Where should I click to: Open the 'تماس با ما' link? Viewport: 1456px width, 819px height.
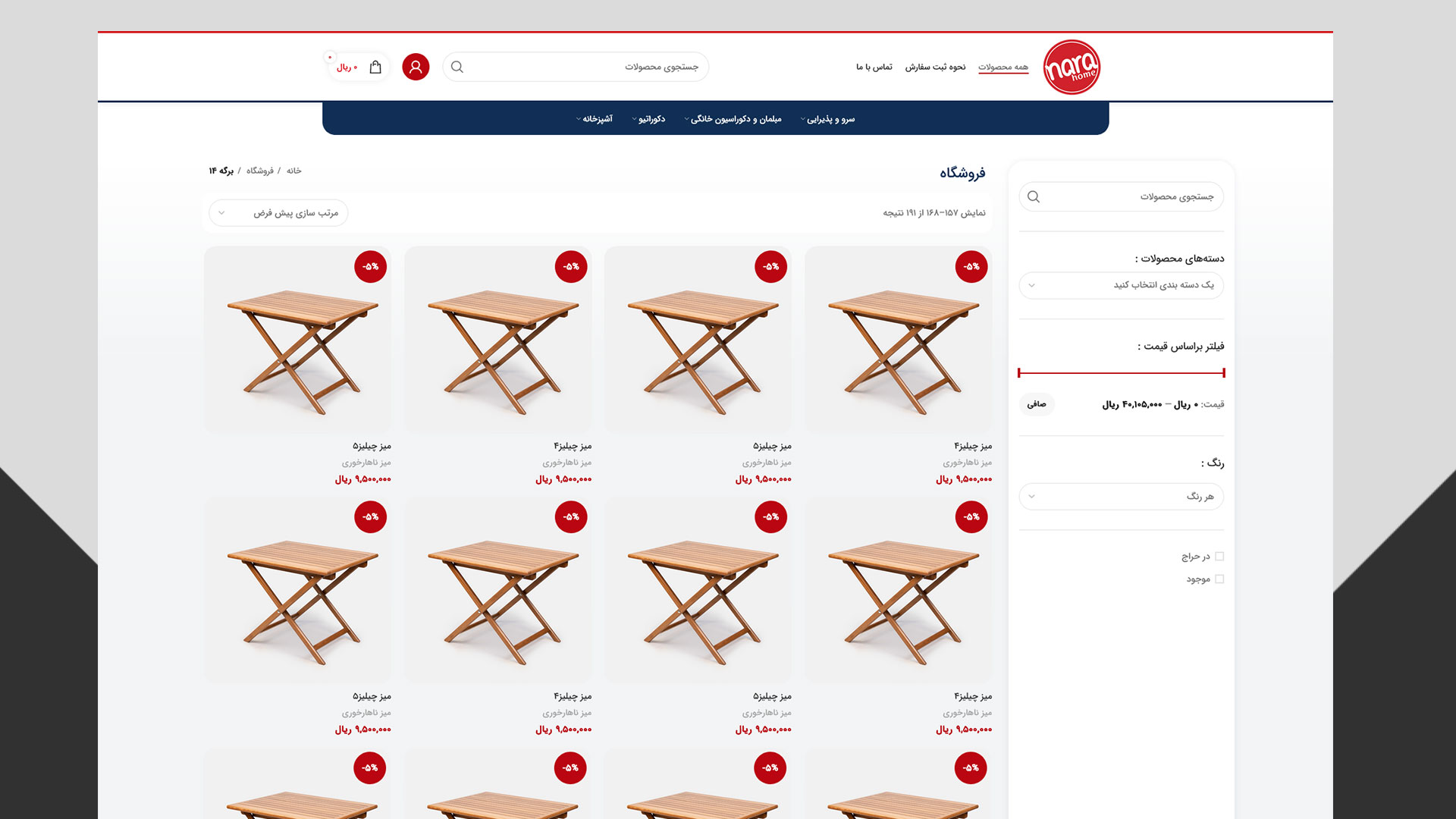pos(874,67)
